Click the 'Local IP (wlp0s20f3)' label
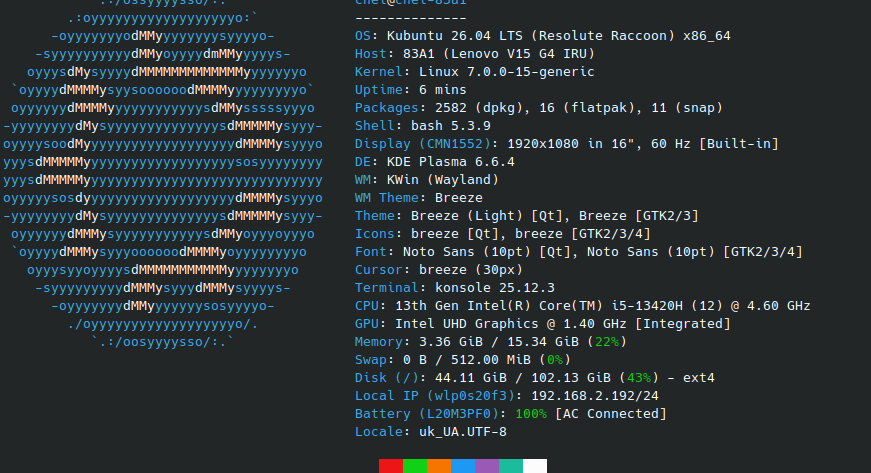The width and height of the screenshot is (871, 473). pos(435,396)
